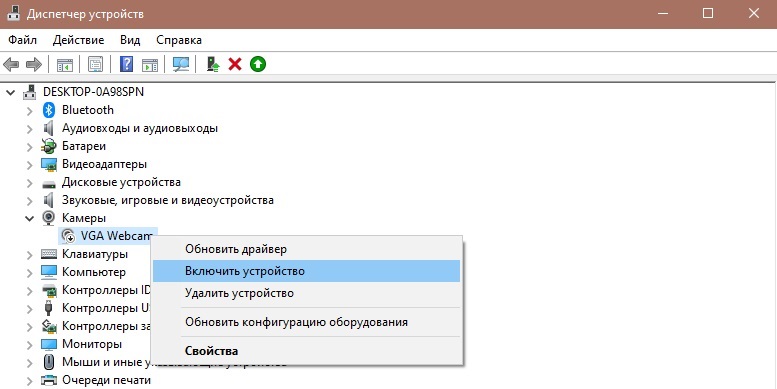777x389 pixels.
Task: Collapse the DESKTOP-0A98SPN root node
Action: (x=11, y=92)
